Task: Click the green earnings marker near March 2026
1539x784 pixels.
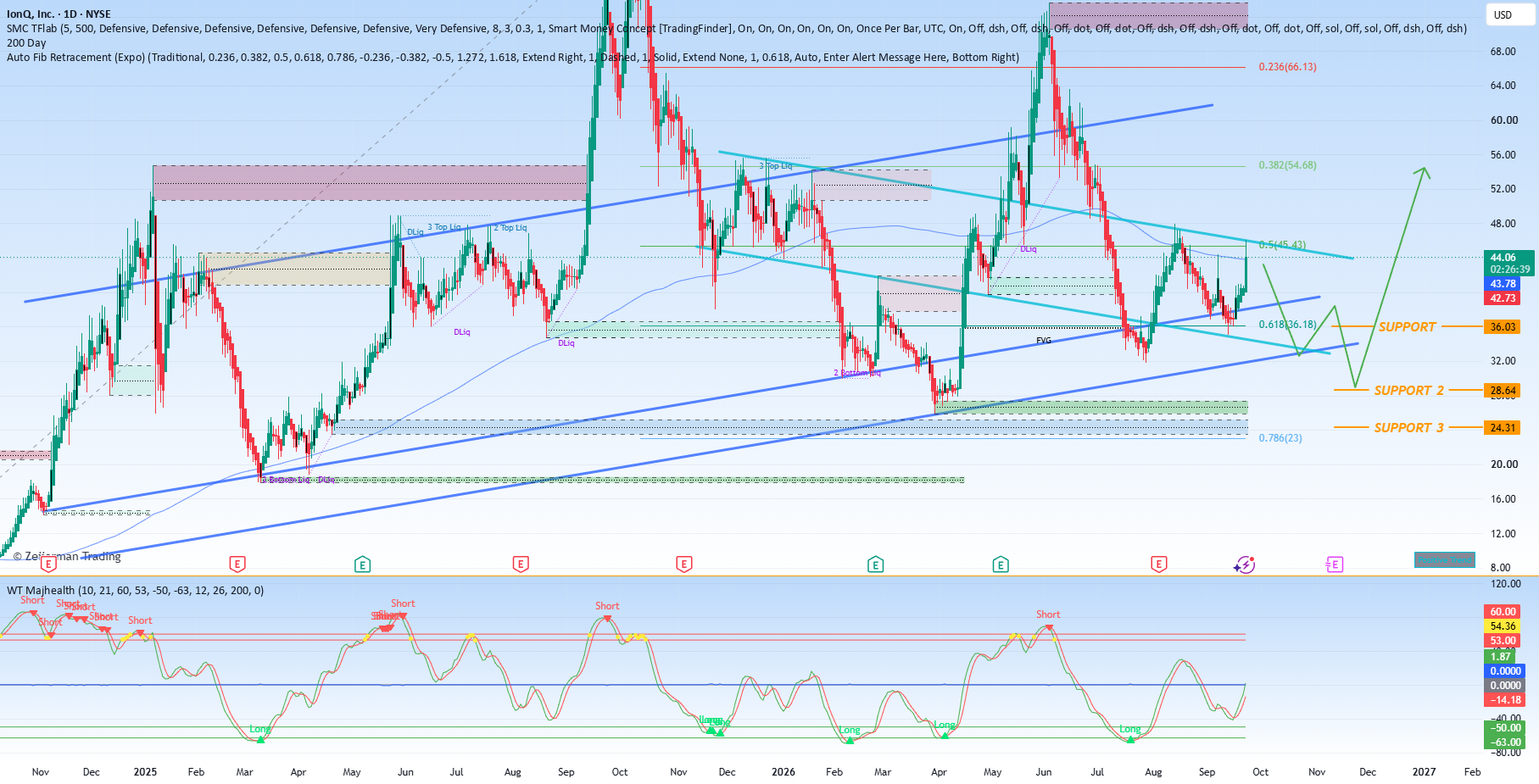Action: point(875,564)
